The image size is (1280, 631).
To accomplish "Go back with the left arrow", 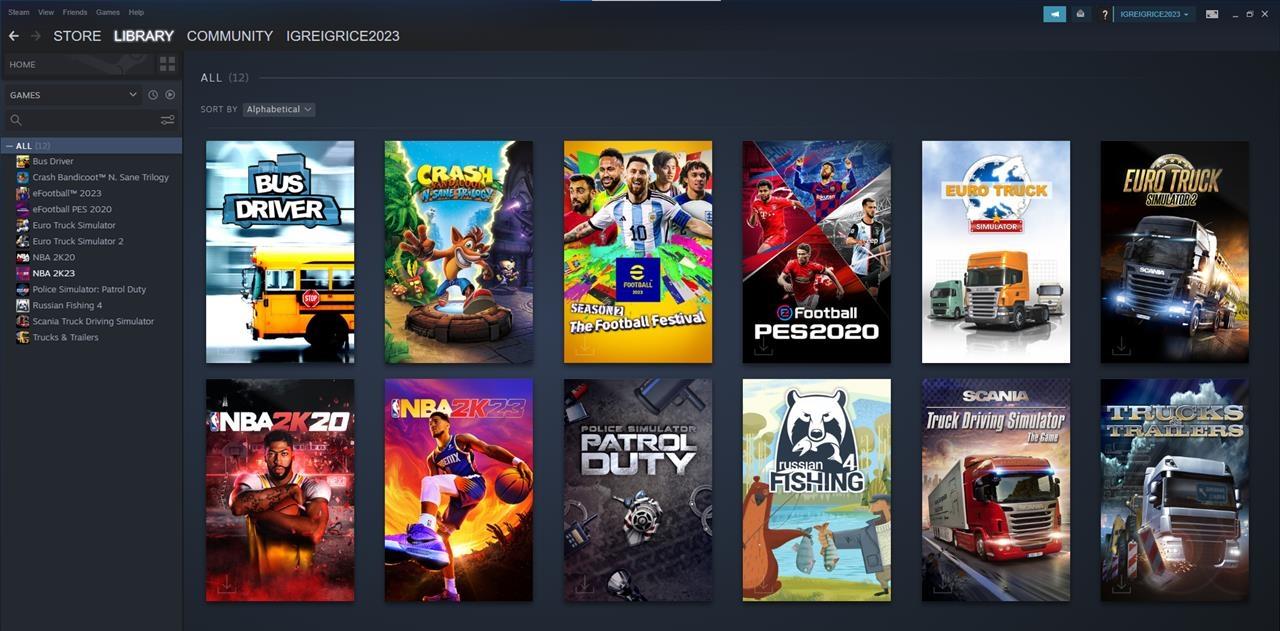I will pyautogui.click(x=14, y=36).
